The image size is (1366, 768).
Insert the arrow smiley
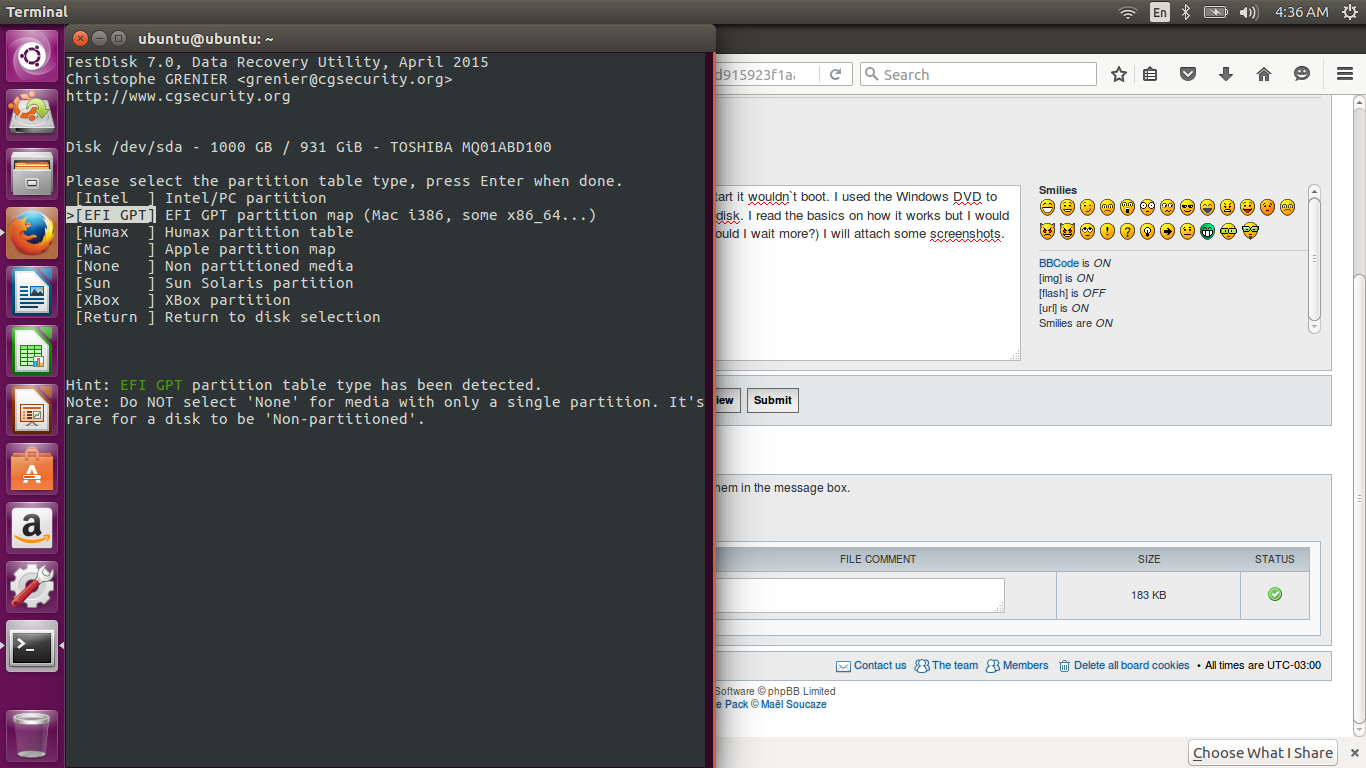tap(1167, 231)
